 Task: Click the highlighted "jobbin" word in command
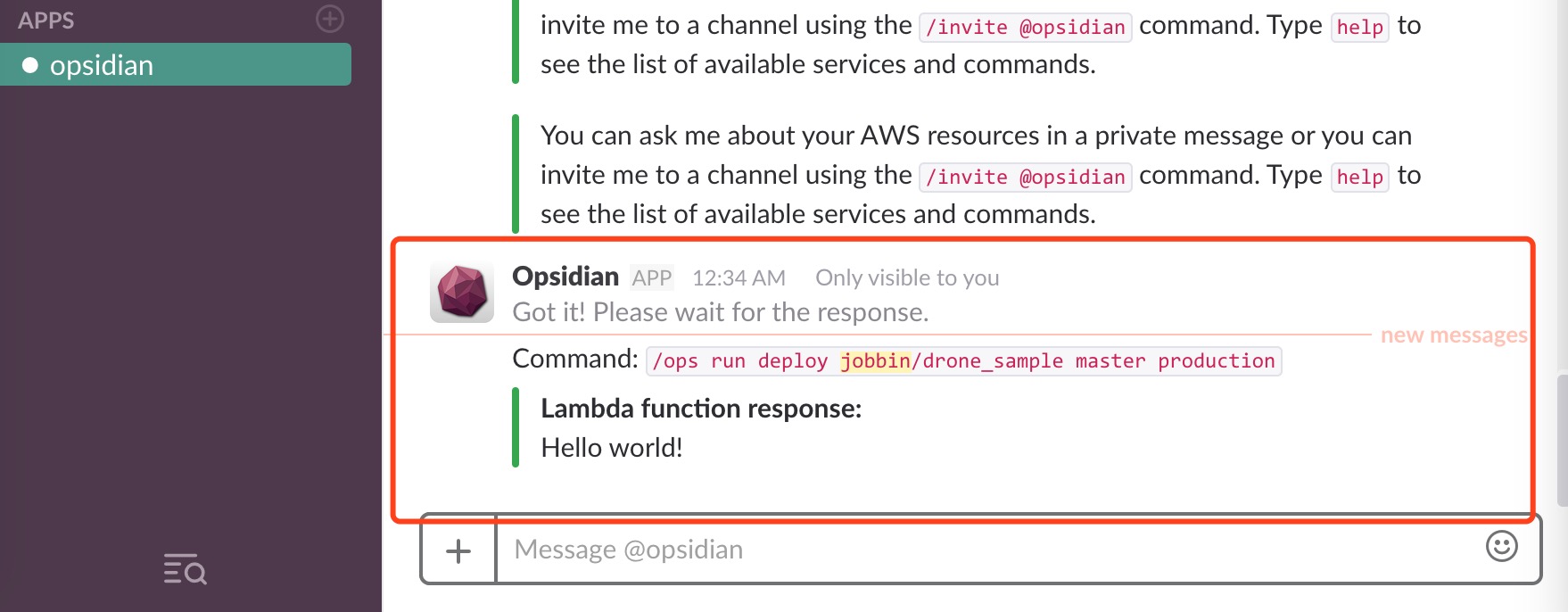pos(875,361)
